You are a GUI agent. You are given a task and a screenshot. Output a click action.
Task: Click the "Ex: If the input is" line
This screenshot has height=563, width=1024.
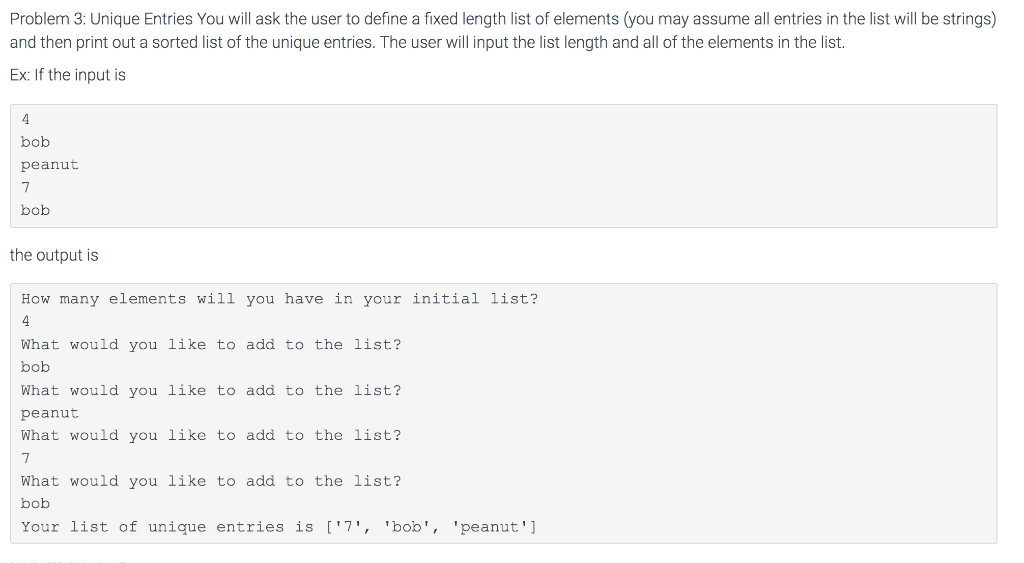click(68, 75)
